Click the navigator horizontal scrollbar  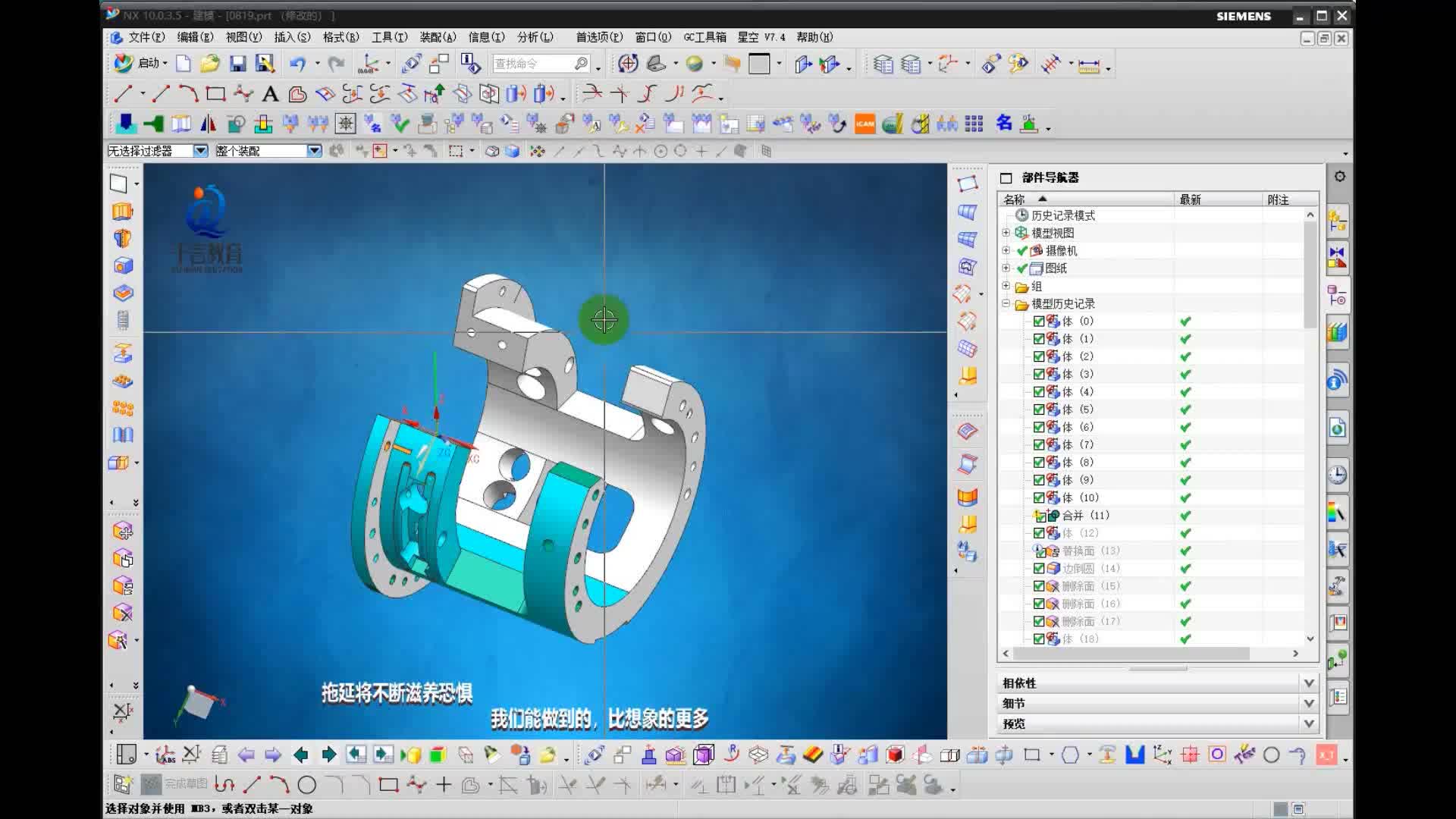click(x=1131, y=654)
